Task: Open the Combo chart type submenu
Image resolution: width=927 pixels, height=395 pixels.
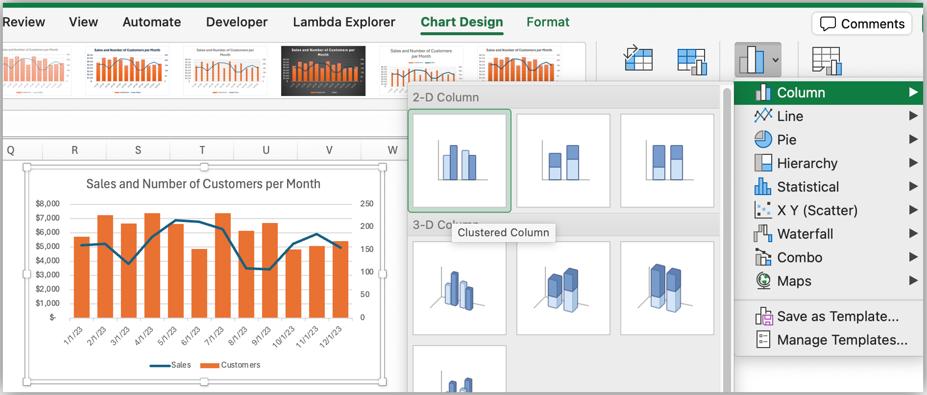Action: [828, 257]
